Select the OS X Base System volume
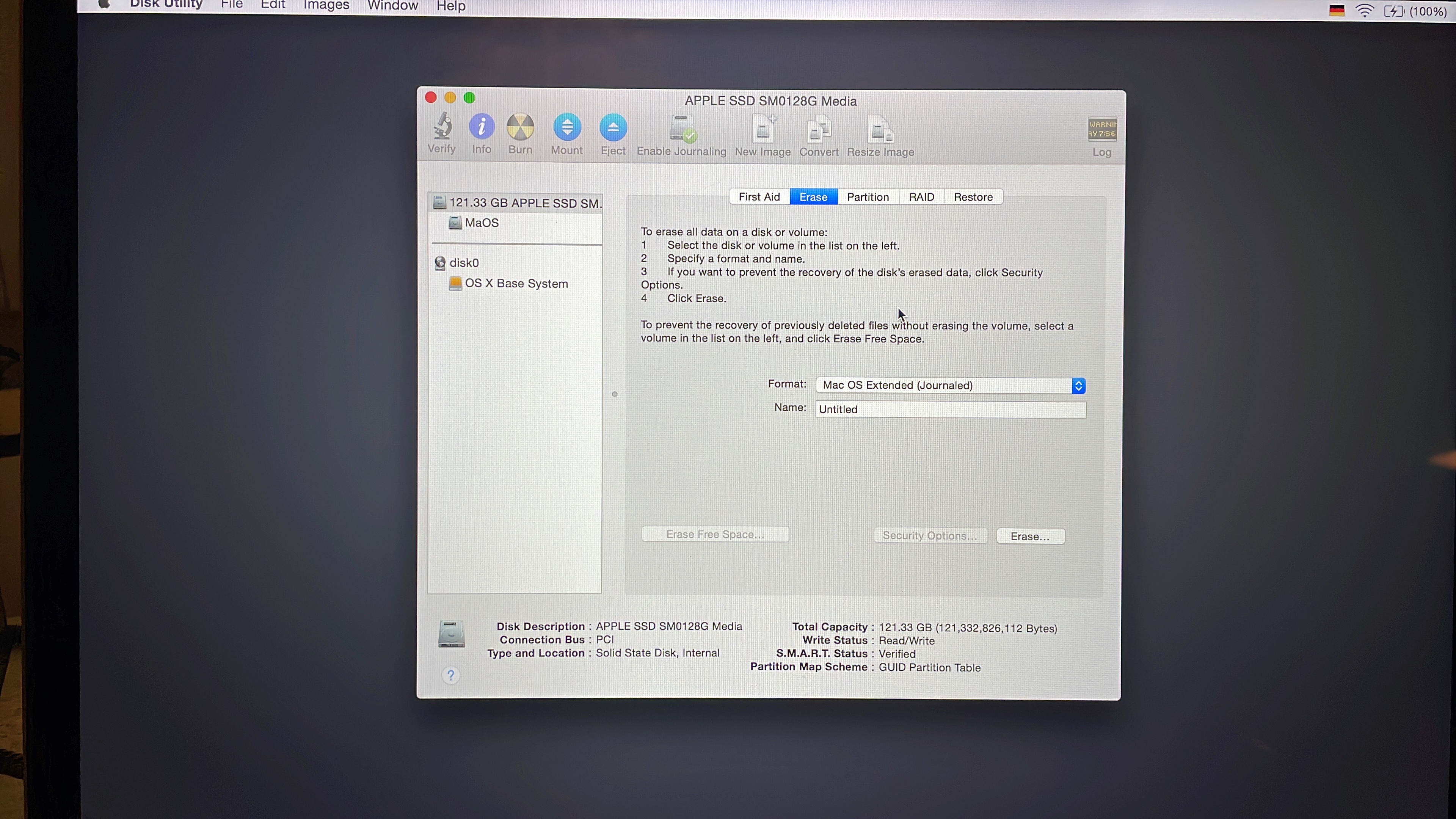This screenshot has height=819, width=1456. [x=516, y=284]
